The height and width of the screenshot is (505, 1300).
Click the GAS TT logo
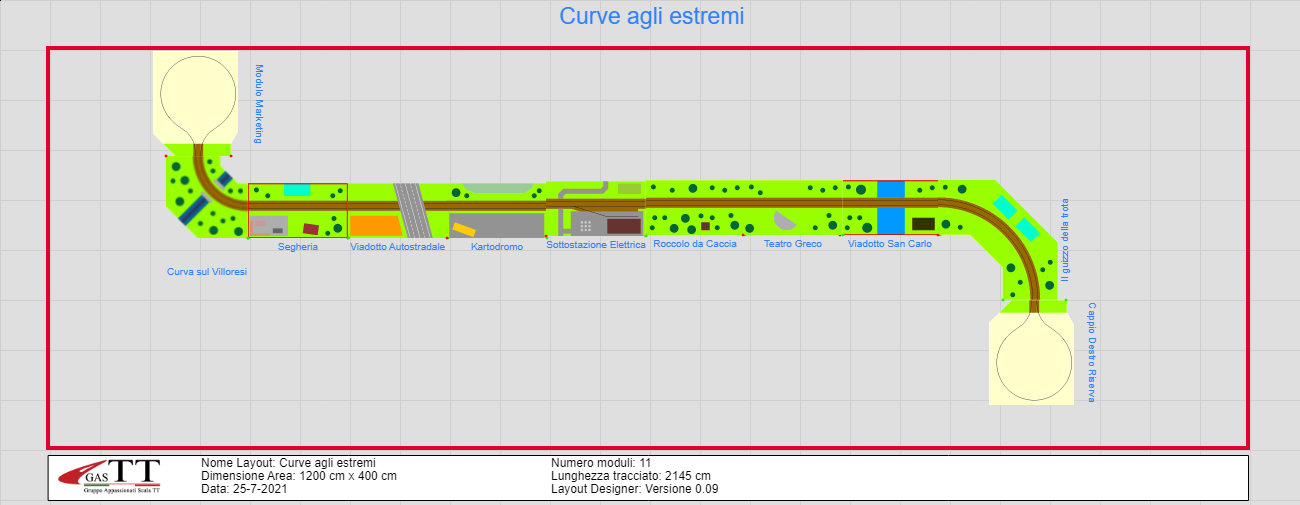point(110,477)
